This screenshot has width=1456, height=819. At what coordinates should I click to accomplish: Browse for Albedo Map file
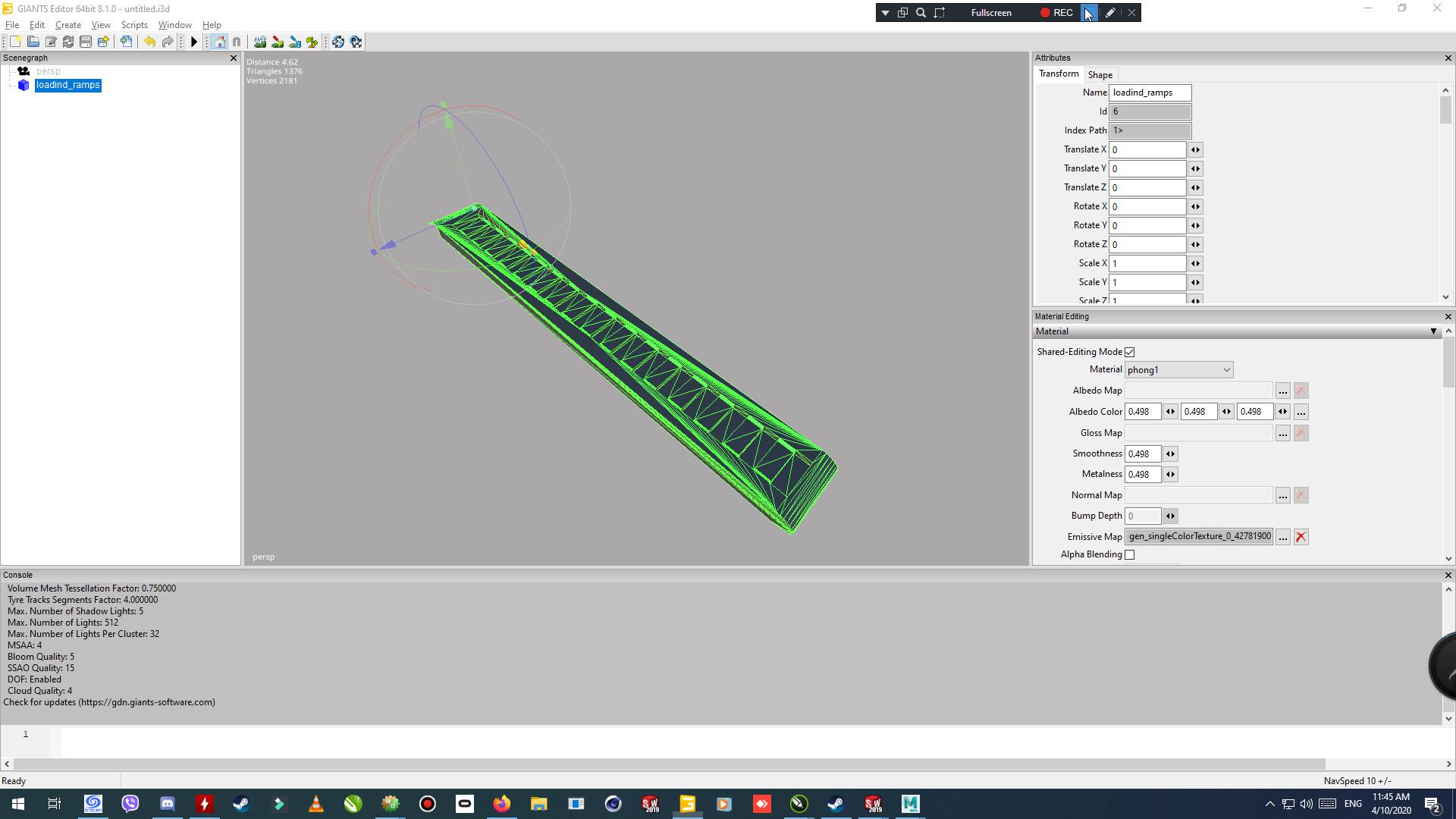pyautogui.click(x=1282, y=391)
